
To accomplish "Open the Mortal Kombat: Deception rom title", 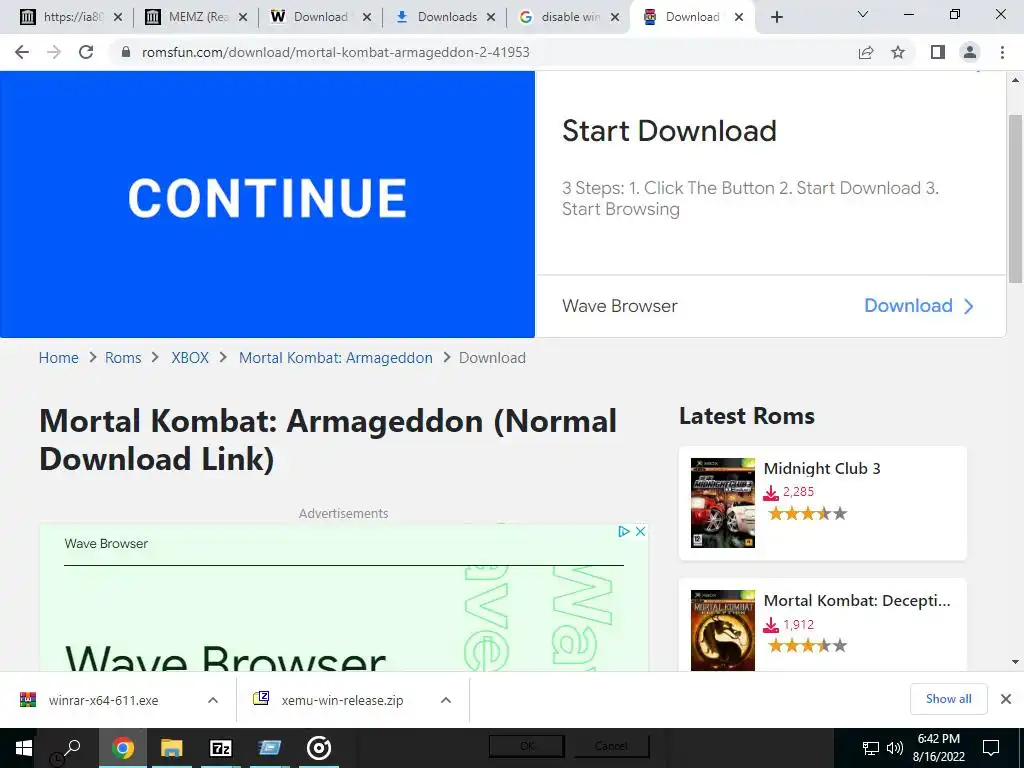I will 857,600.
